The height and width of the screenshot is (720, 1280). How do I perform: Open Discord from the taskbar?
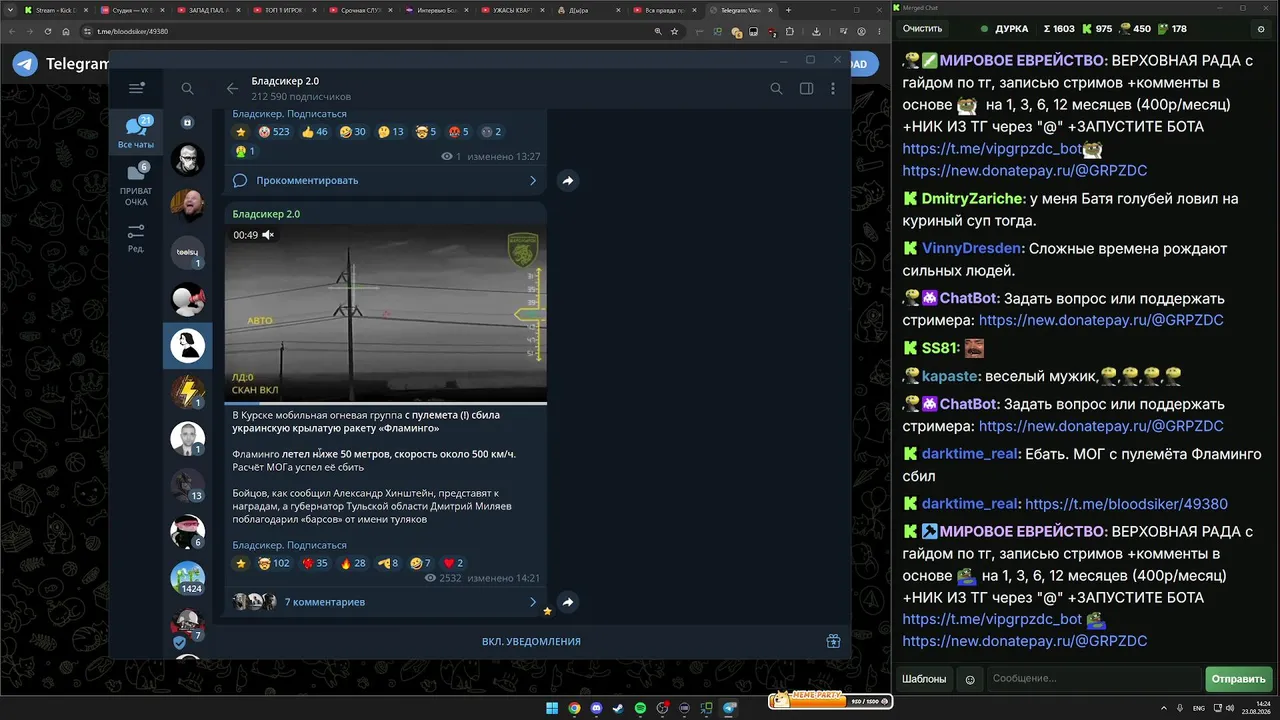596,708
